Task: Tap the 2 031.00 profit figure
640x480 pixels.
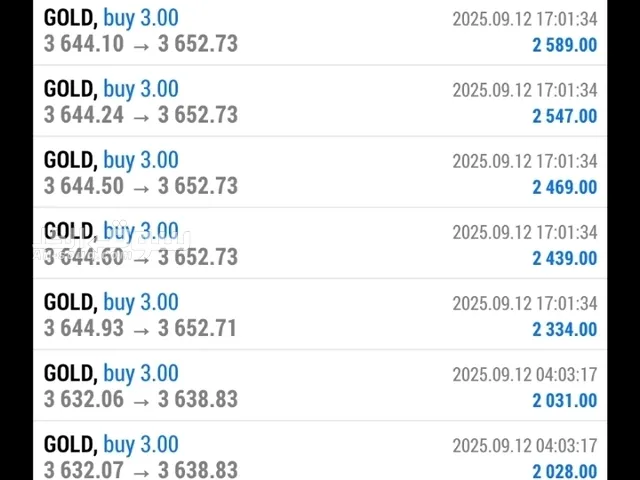Action: [x=564, y=400]
